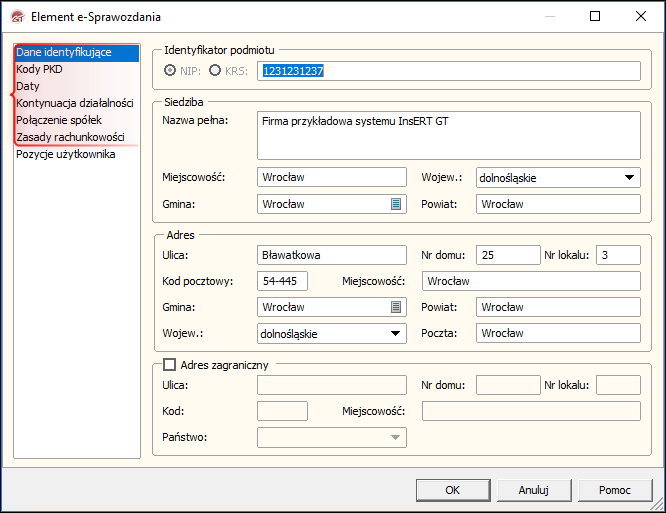666x513 pixels.
Task: Maximize the Element e-Sprawozdania window
Action: click(595, 16)
